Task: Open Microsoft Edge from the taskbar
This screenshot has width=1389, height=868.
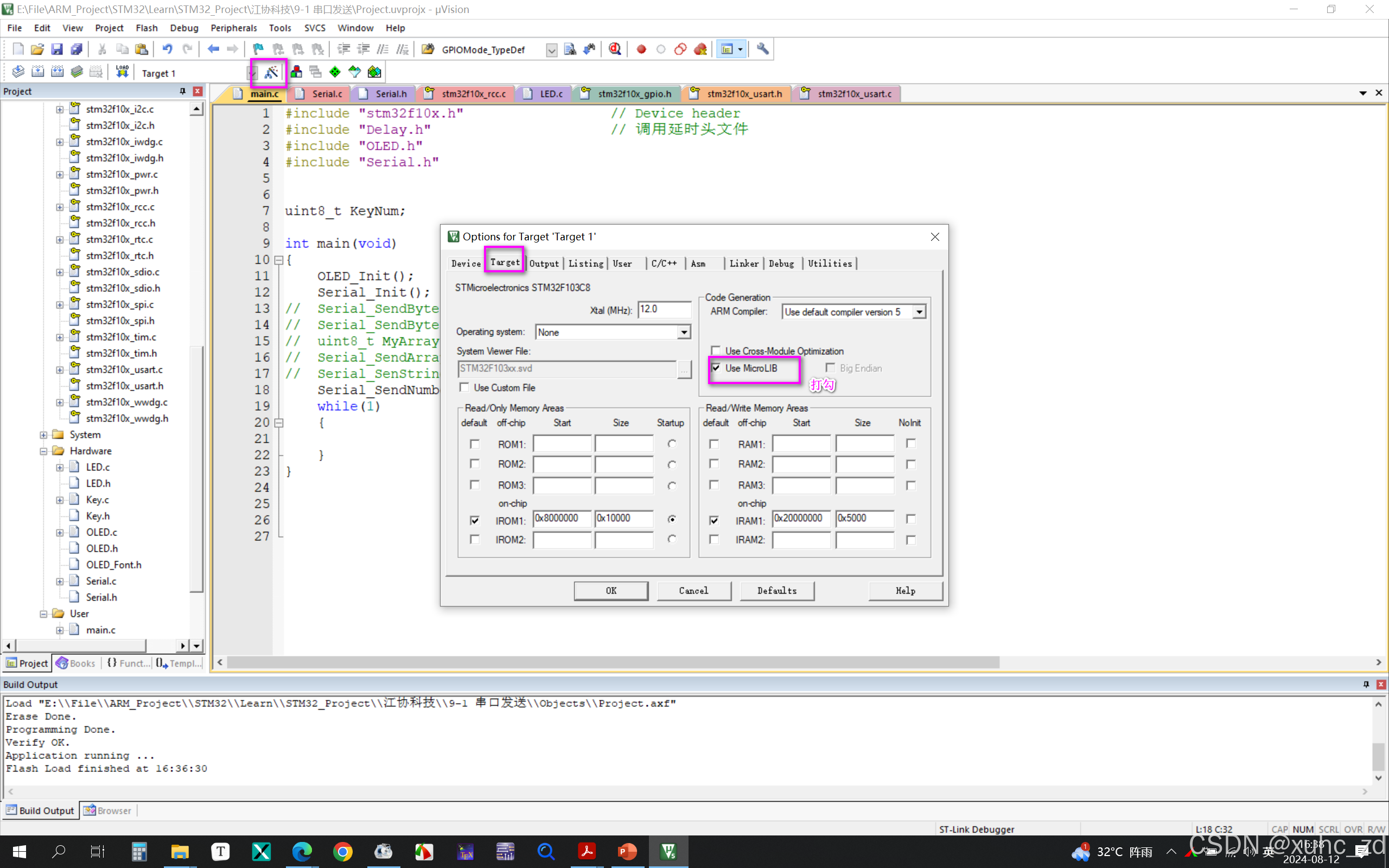Action: (302, 852)
